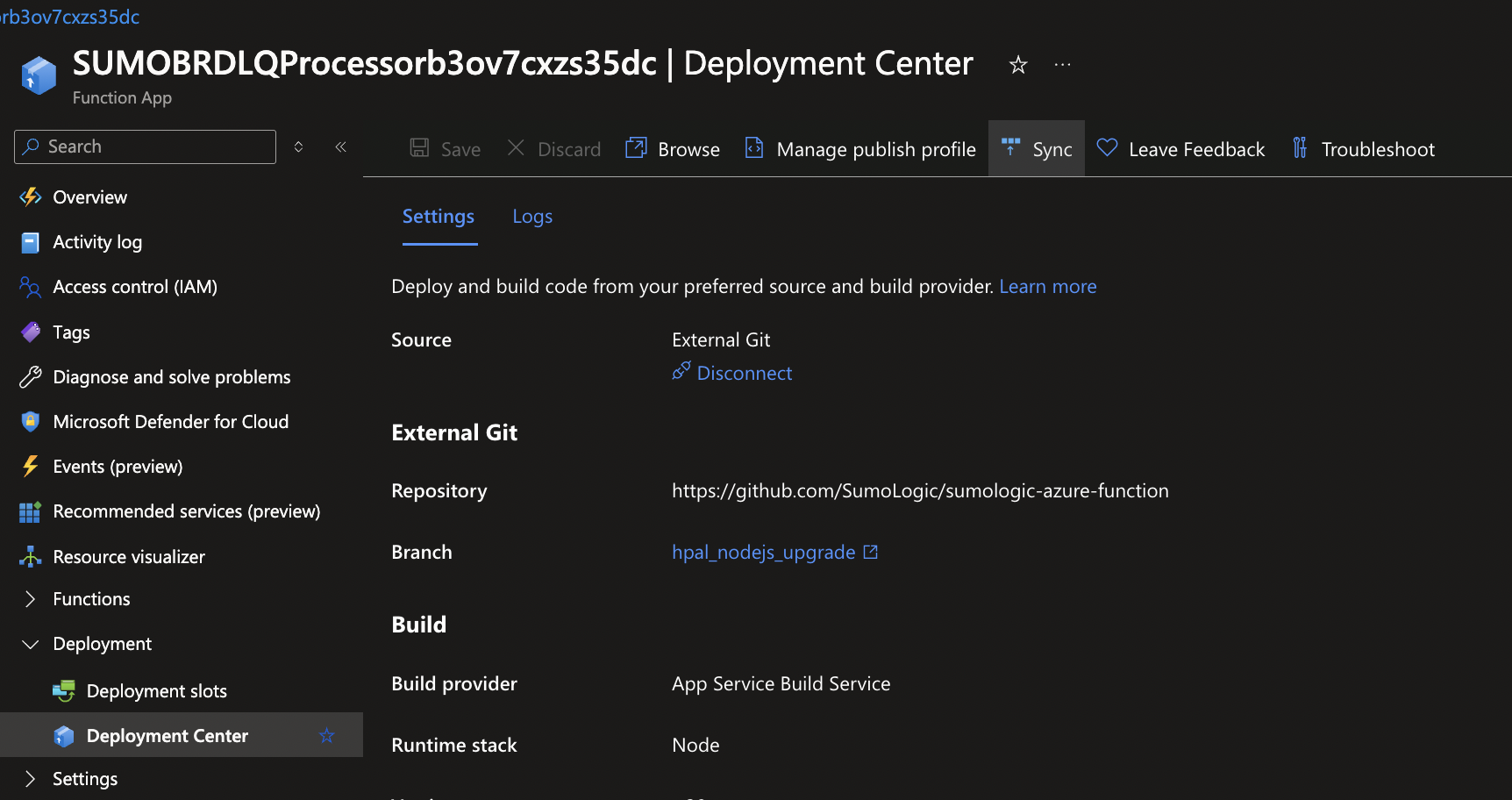Open Diagnose and solve problems
Viewport: 1512px width, 800px height.
tap(172, 376)
